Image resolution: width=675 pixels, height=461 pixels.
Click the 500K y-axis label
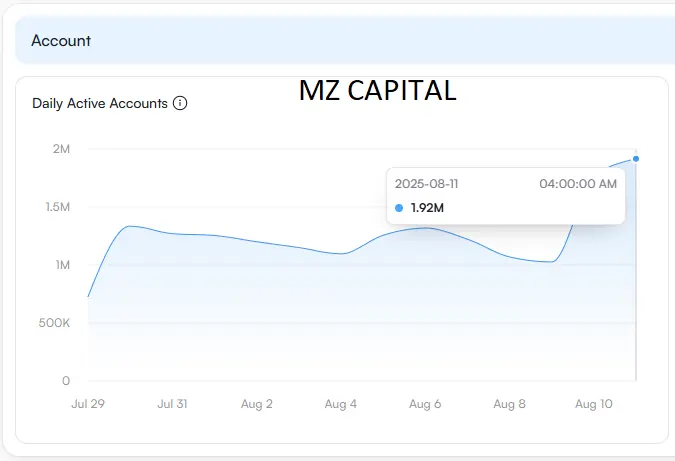click(54, 323)
